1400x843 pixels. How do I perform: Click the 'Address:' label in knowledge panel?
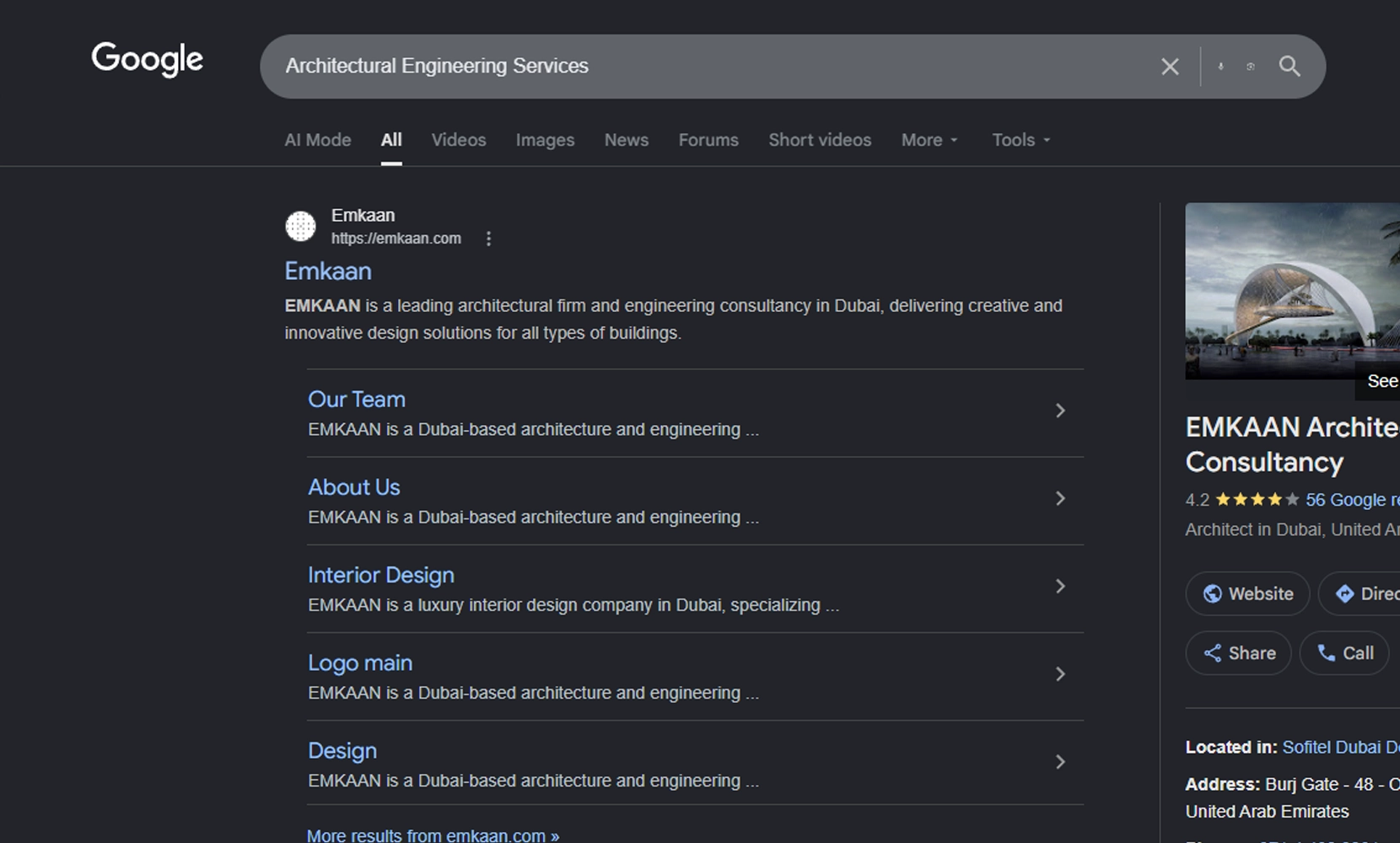click(1223, 784)
